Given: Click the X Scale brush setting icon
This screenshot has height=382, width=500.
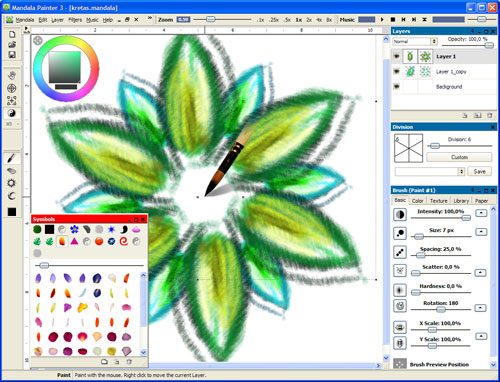Looking at the screenshot, I should (400, 327).
